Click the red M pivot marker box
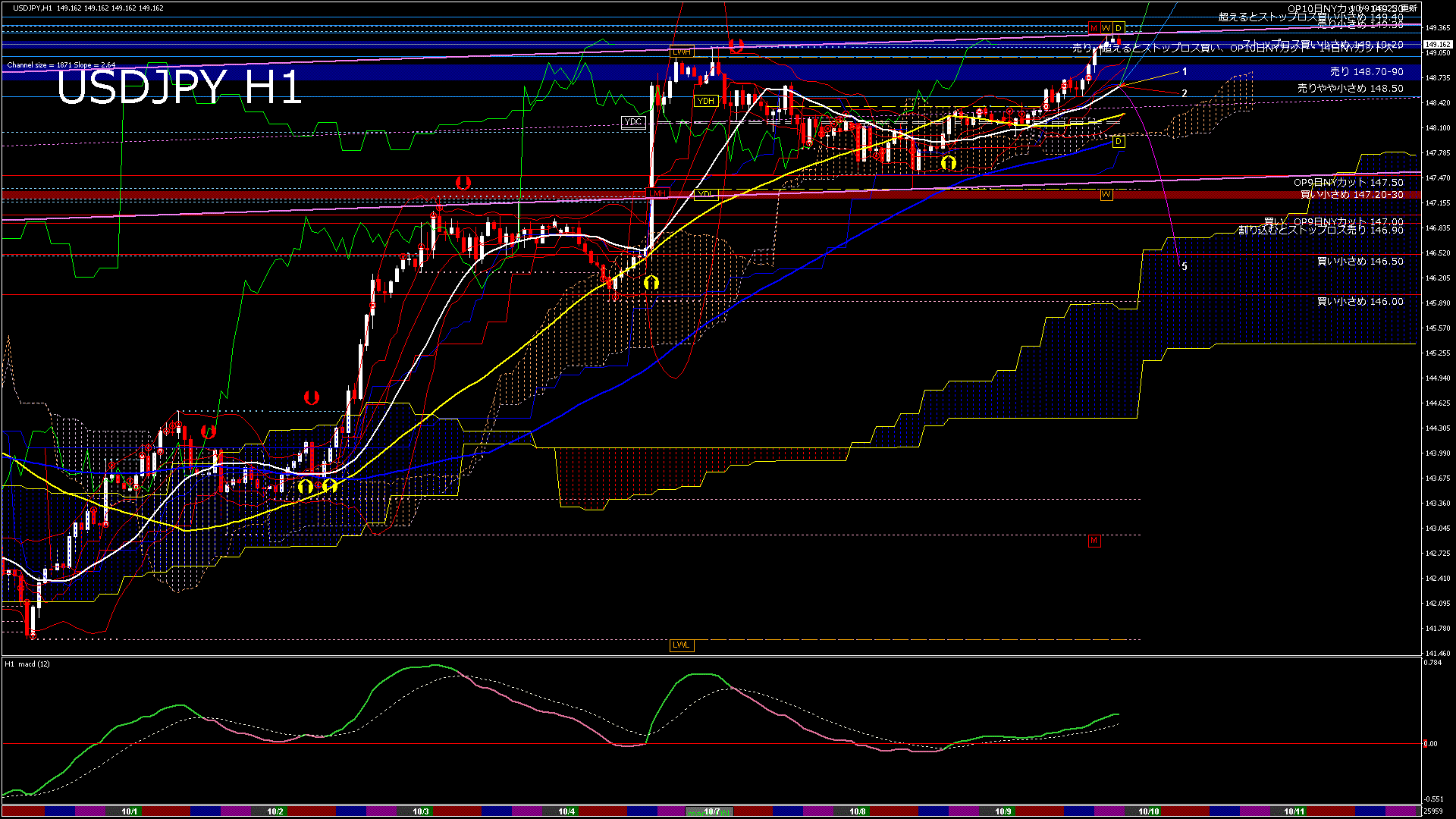 [x=1094, y=28]
